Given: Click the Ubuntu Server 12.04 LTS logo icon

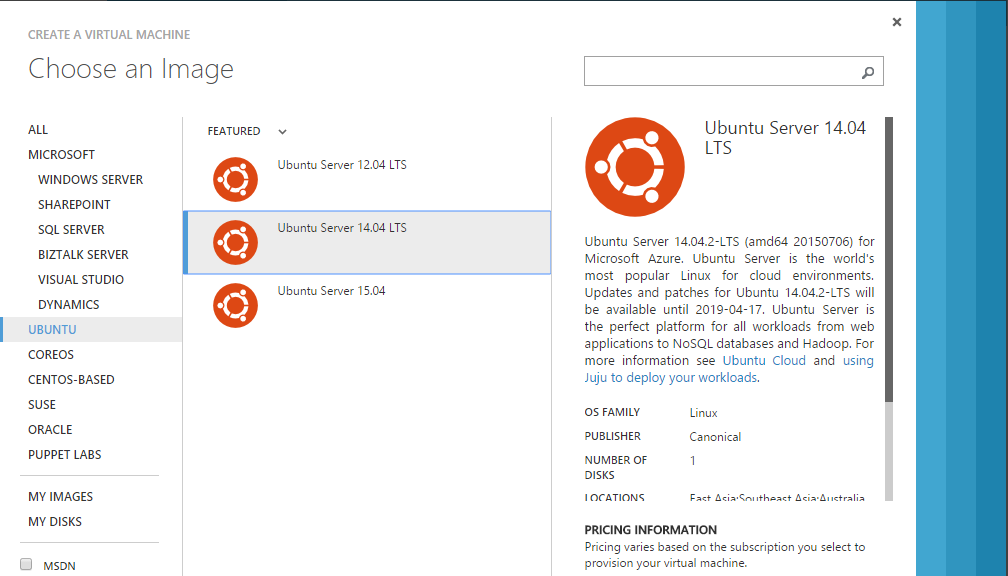Looking at the screenshot, I should coord(235,180).
